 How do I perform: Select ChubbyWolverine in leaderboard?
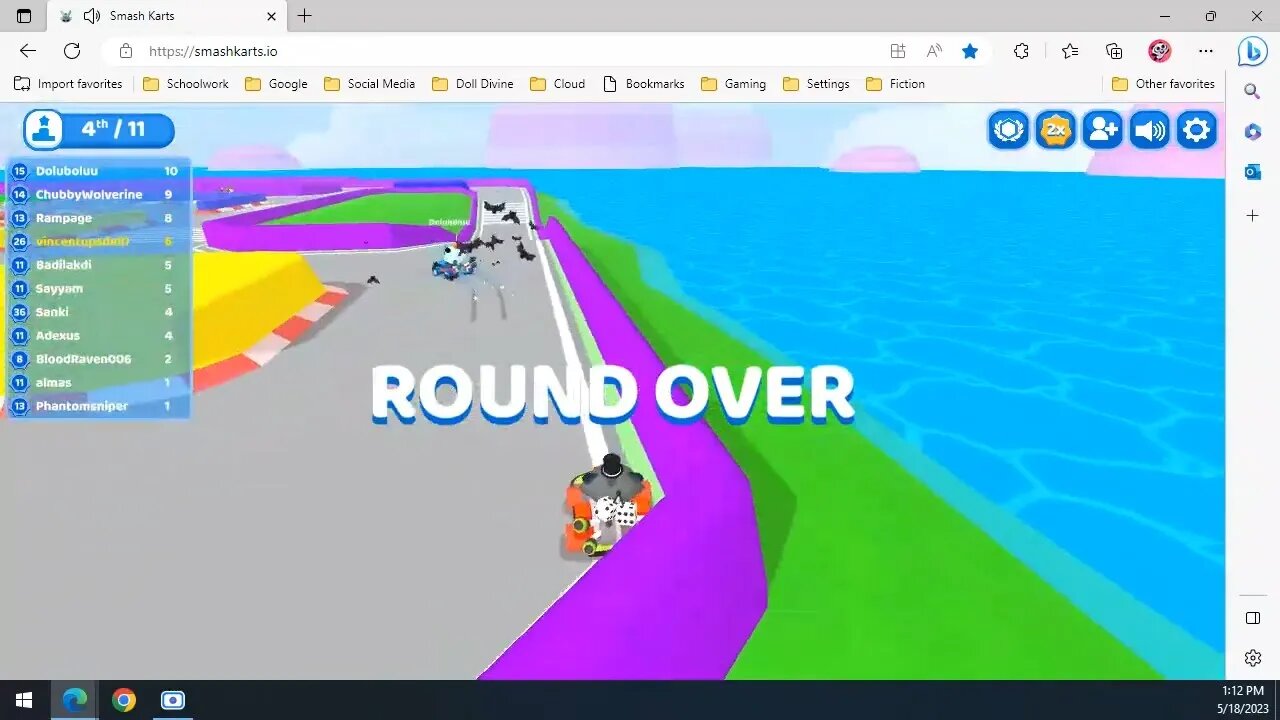[x=97, y=194]
